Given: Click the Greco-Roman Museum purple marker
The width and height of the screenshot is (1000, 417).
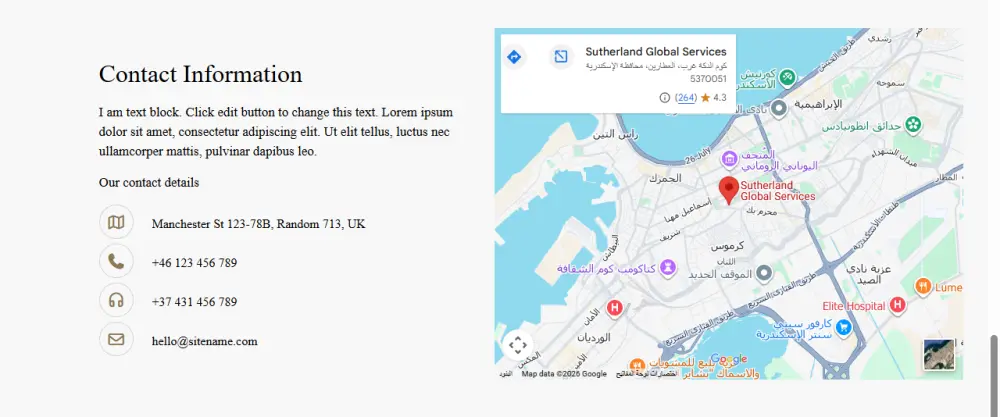Looking at the screenshot, I should 730,158.
